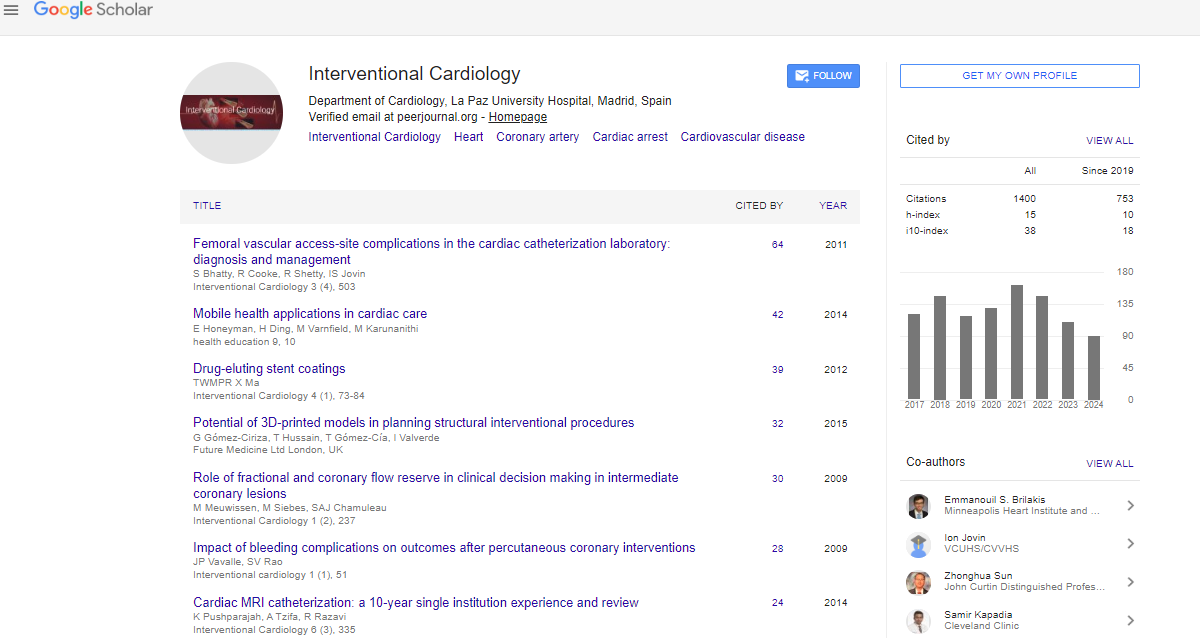This screenshot has width=1200, height=638.
Task: Open Cardiac MRI catheterization article
Action: click(x=415, y=602)
